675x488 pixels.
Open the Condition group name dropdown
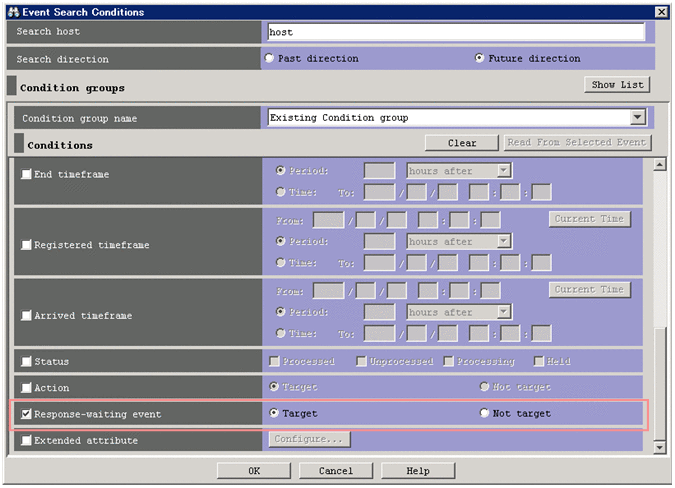click(x=638, y=118)
